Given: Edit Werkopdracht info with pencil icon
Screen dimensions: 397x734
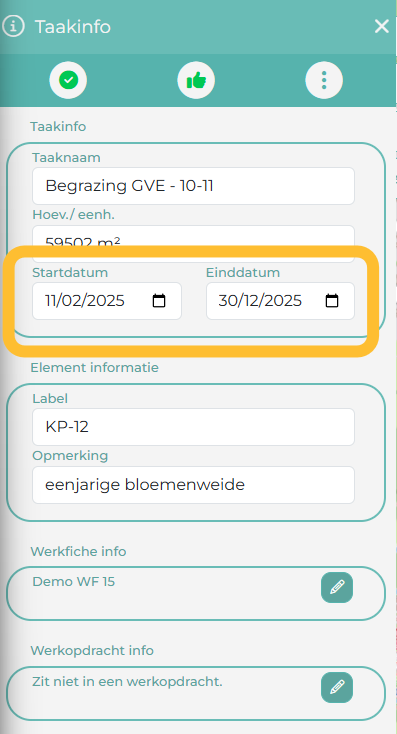Looking at the screenshot, I should pyautogui.click(x=337, y=687).
